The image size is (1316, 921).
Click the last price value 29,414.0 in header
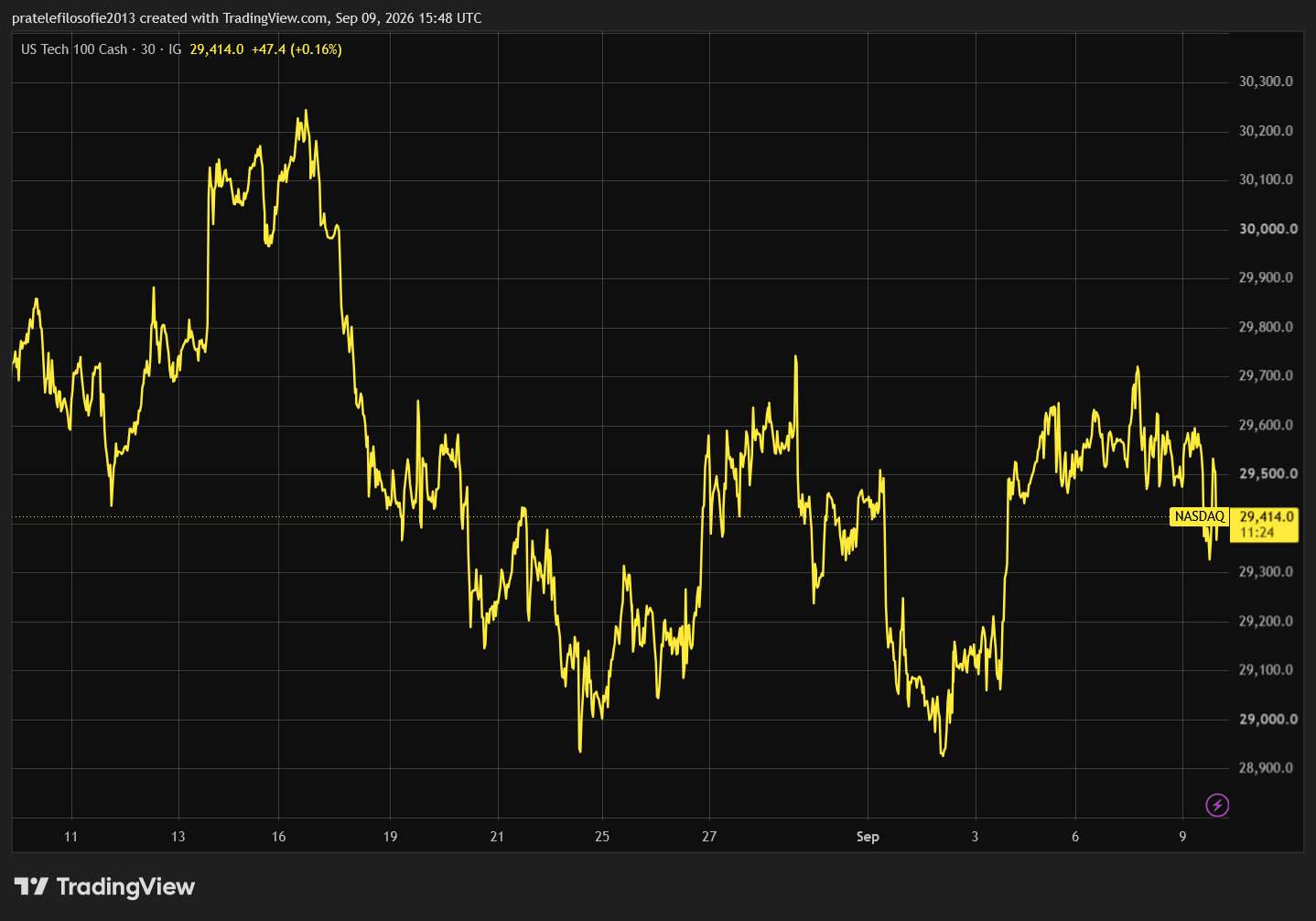click(x=217, y=49)
